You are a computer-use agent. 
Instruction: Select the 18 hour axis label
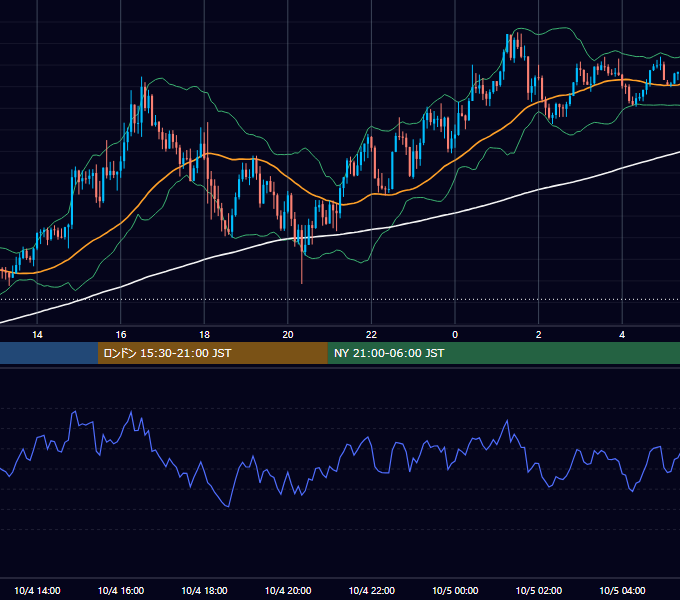tap(204, 335)
